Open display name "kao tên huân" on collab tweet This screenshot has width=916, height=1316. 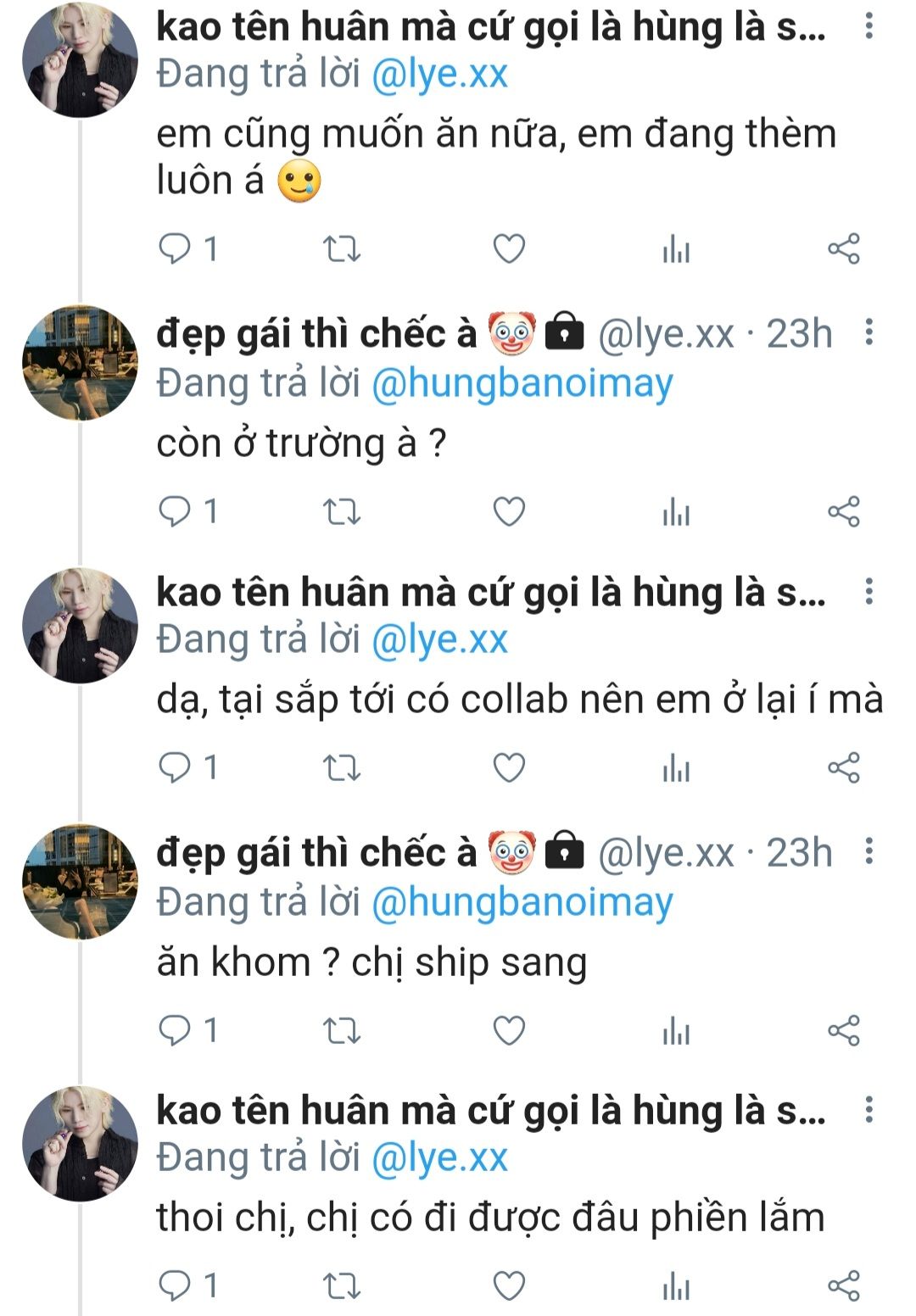[x=490, y=592]
